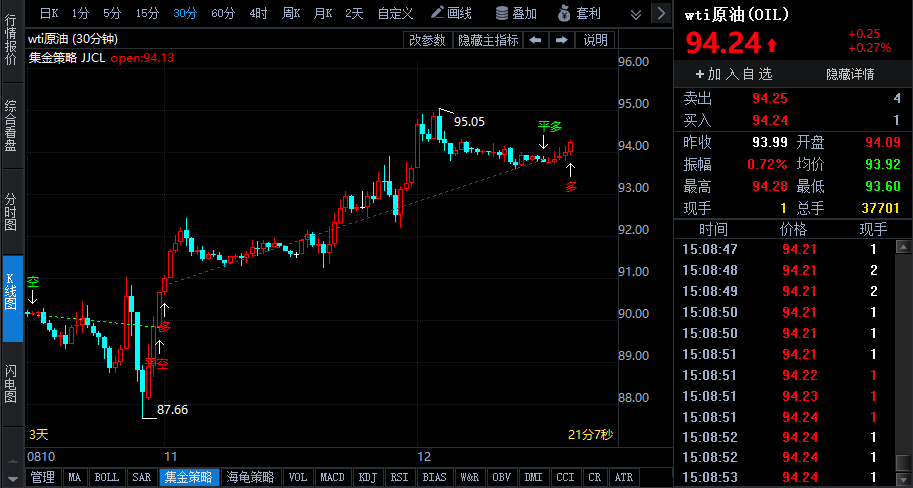The image size is (913, 488).
Task: Switch to the 2天 timeframe
Action: (x=354, y=13)
